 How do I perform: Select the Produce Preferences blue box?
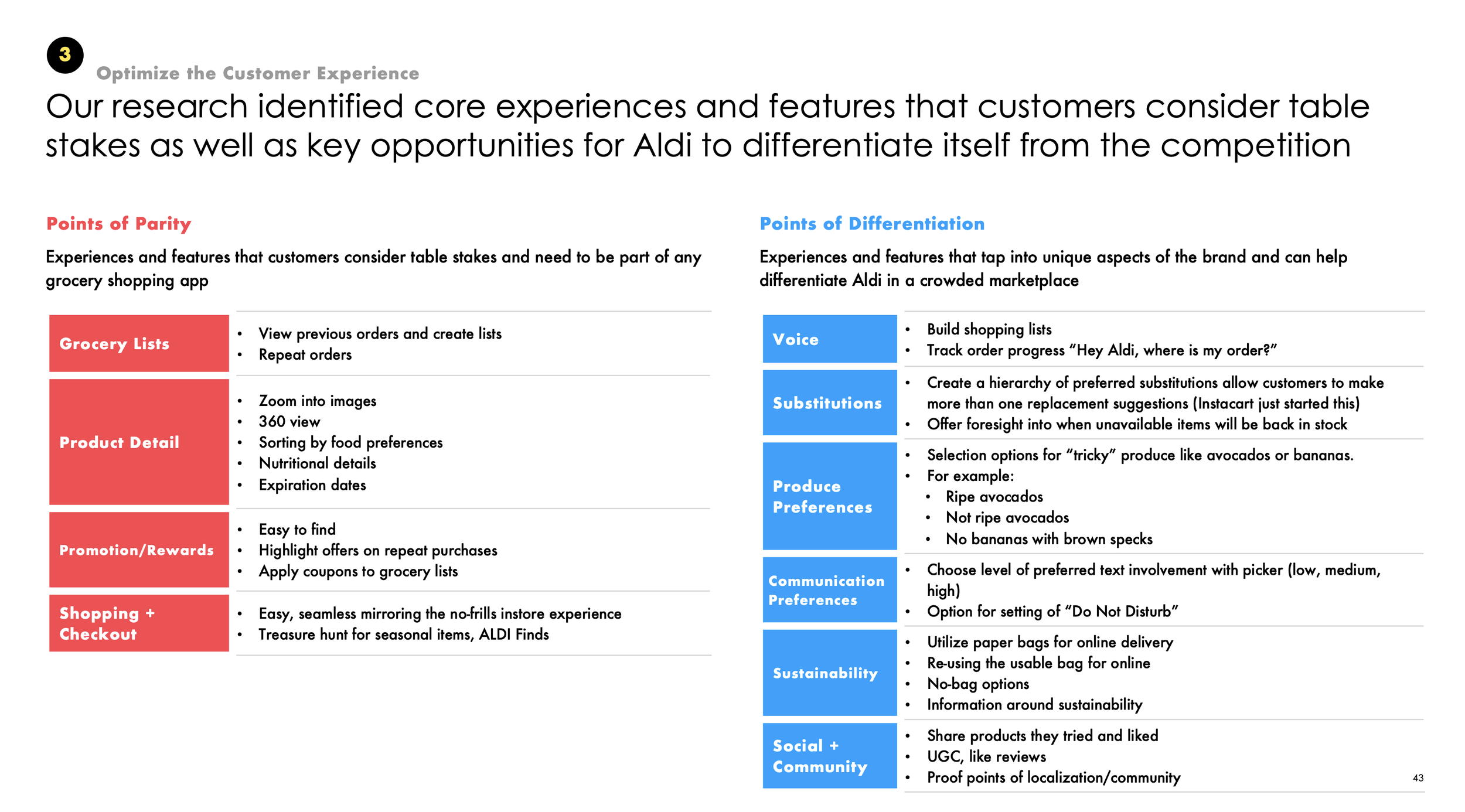pos(830,496)
